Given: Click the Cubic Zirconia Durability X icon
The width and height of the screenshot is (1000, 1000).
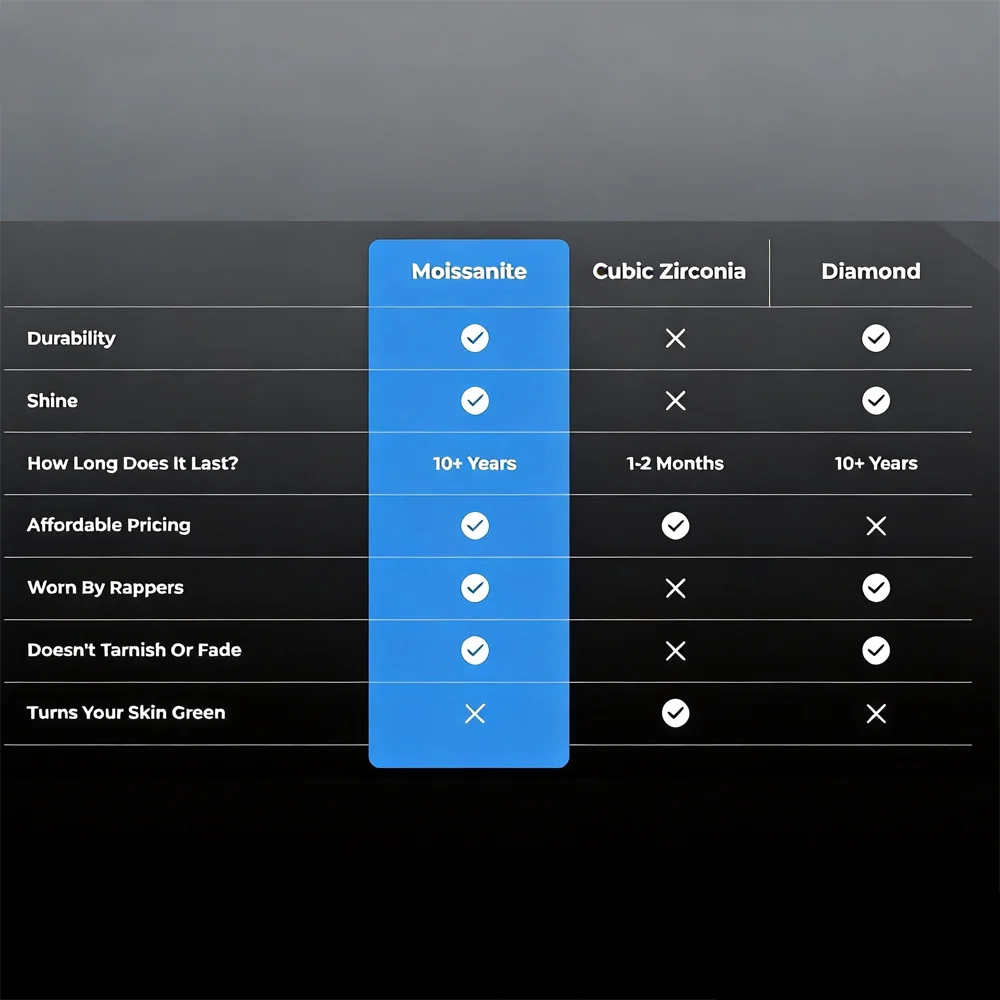Looking at the screenshot, I should (676, 339).
